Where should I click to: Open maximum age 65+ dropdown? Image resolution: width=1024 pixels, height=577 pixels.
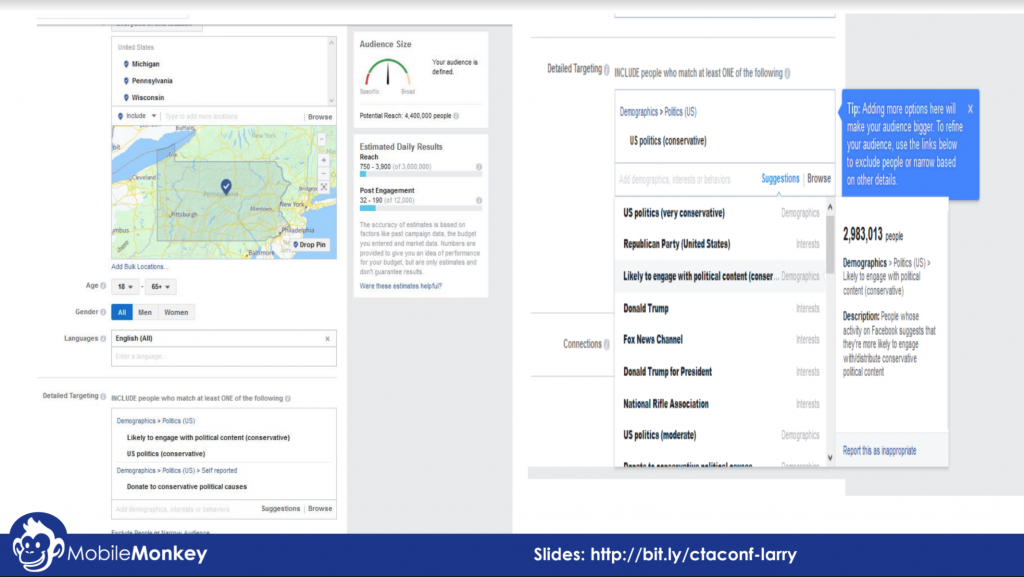(x=161, y=287)
